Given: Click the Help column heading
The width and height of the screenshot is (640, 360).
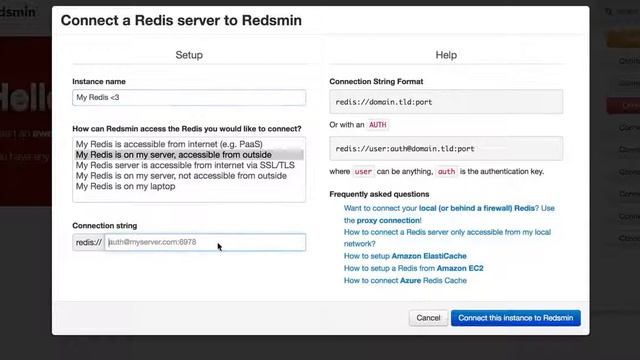Looking at the screenshot, I should pos(446,55).
